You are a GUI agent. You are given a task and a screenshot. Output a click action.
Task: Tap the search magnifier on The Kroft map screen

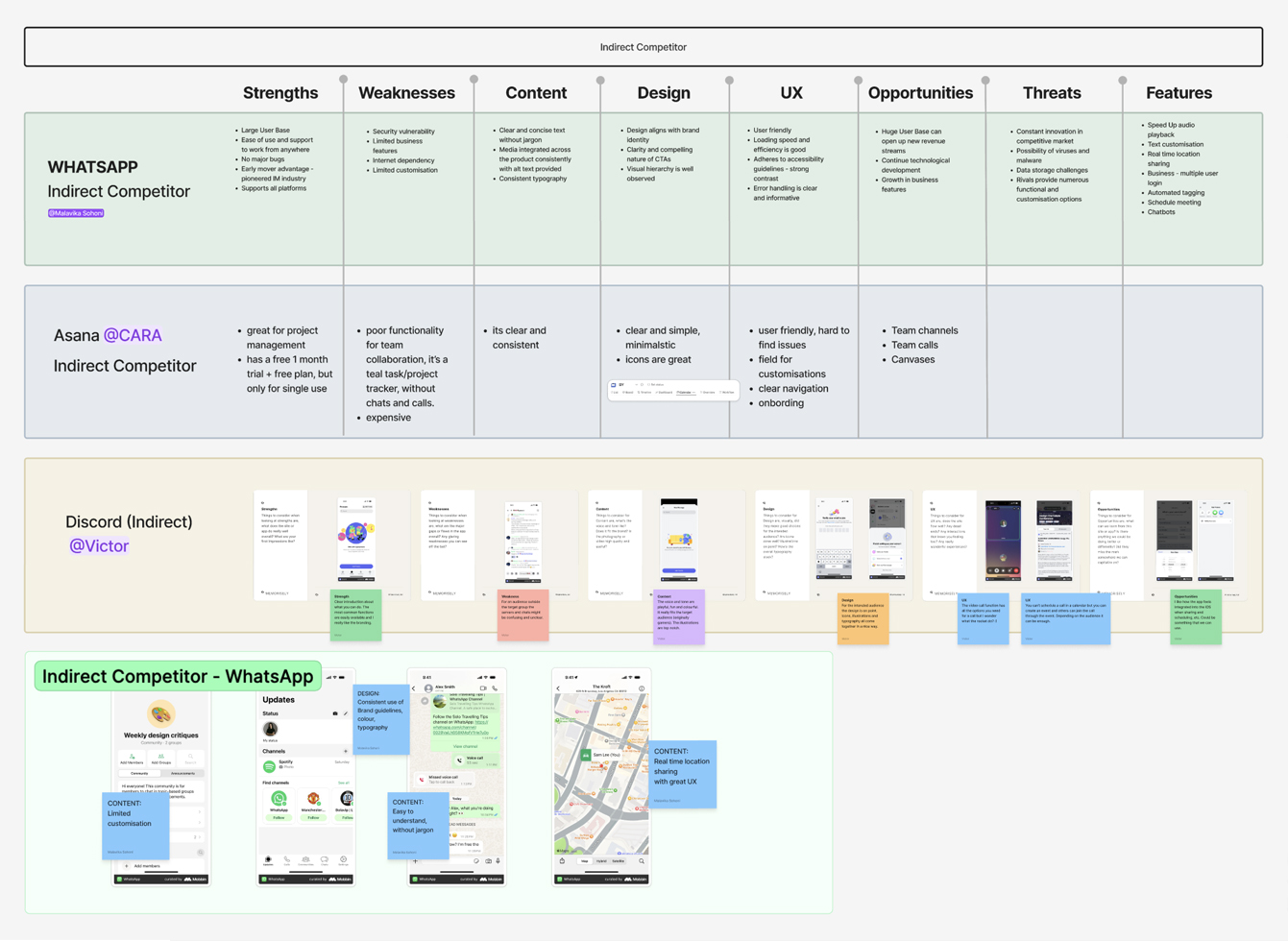coord(641,861)
